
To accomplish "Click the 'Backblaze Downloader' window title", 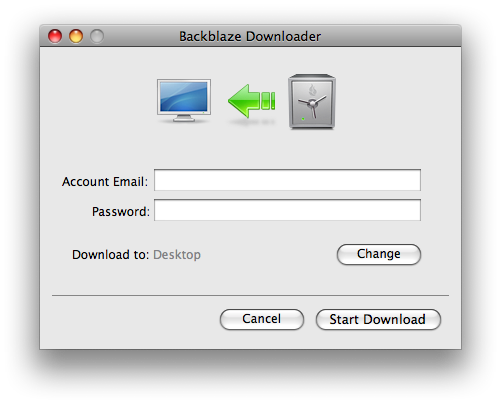I will coord(250,37).
